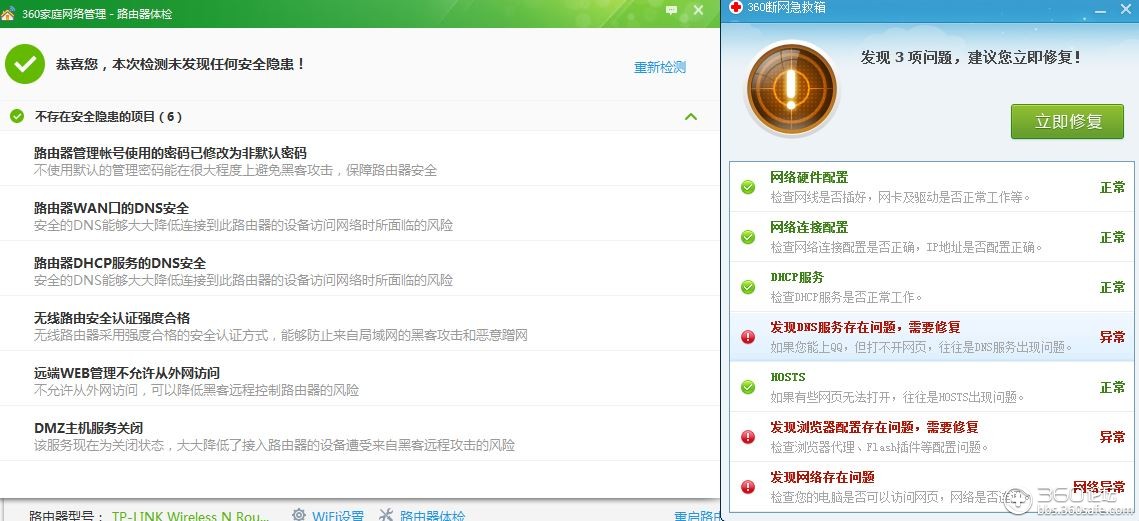
Task: Click the red alert icon beside DNS服务 problem
Action: click(747, 337)
